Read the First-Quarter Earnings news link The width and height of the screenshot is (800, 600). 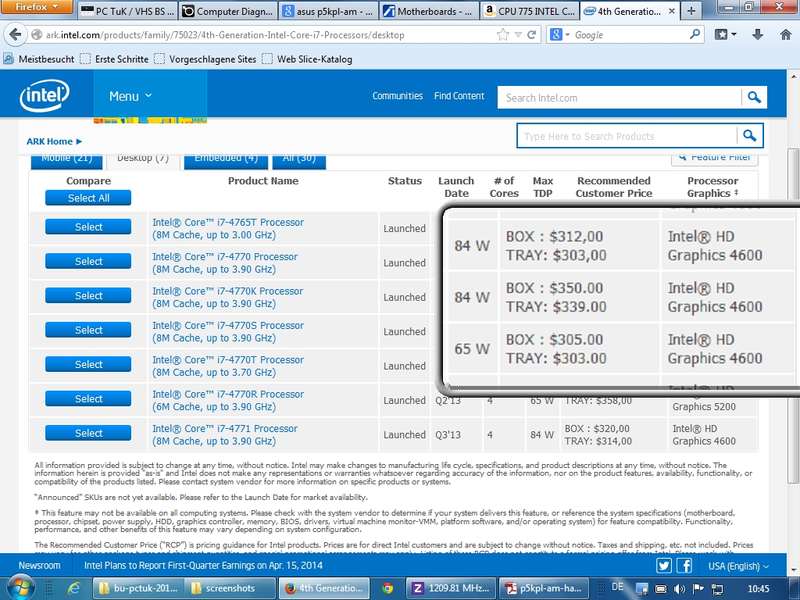tap(204, 565)
